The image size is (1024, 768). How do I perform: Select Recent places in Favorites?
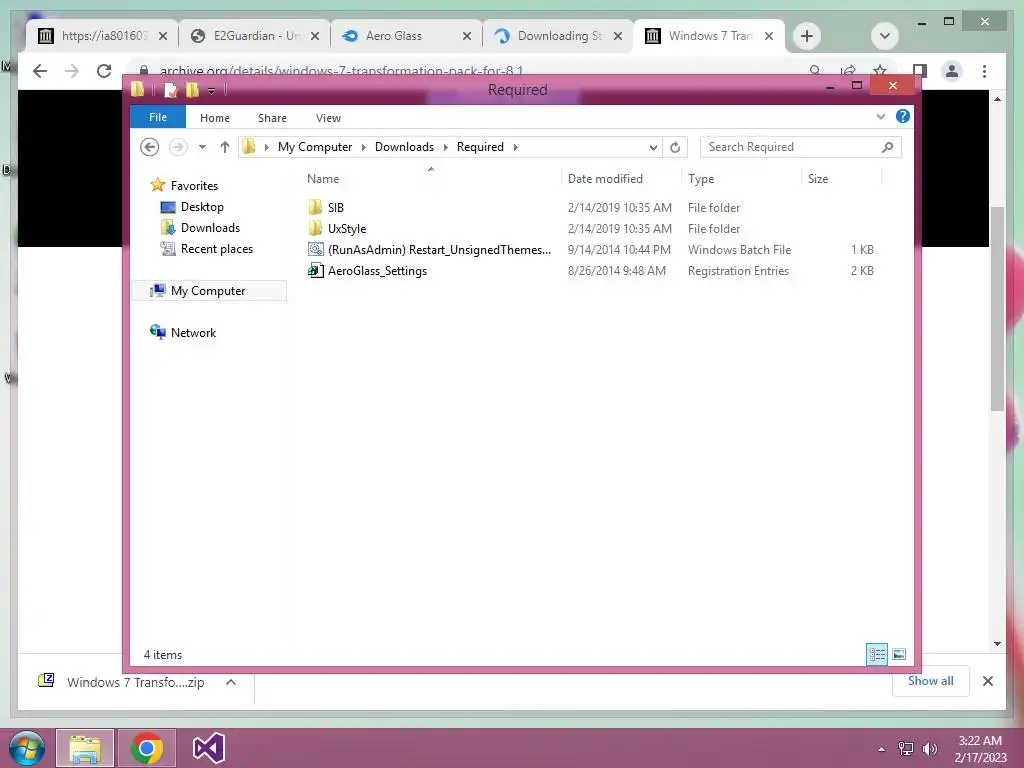(x=217, y=249)
